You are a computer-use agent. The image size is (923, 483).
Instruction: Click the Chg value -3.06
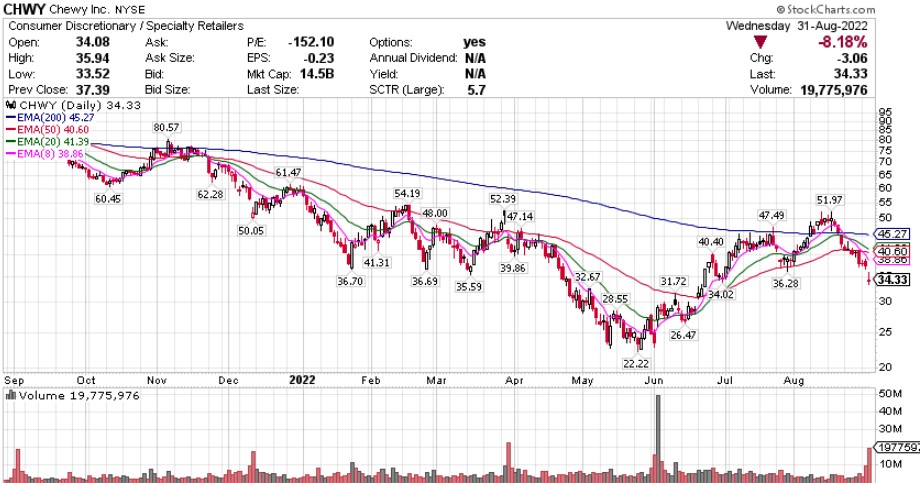click(852, 58)
